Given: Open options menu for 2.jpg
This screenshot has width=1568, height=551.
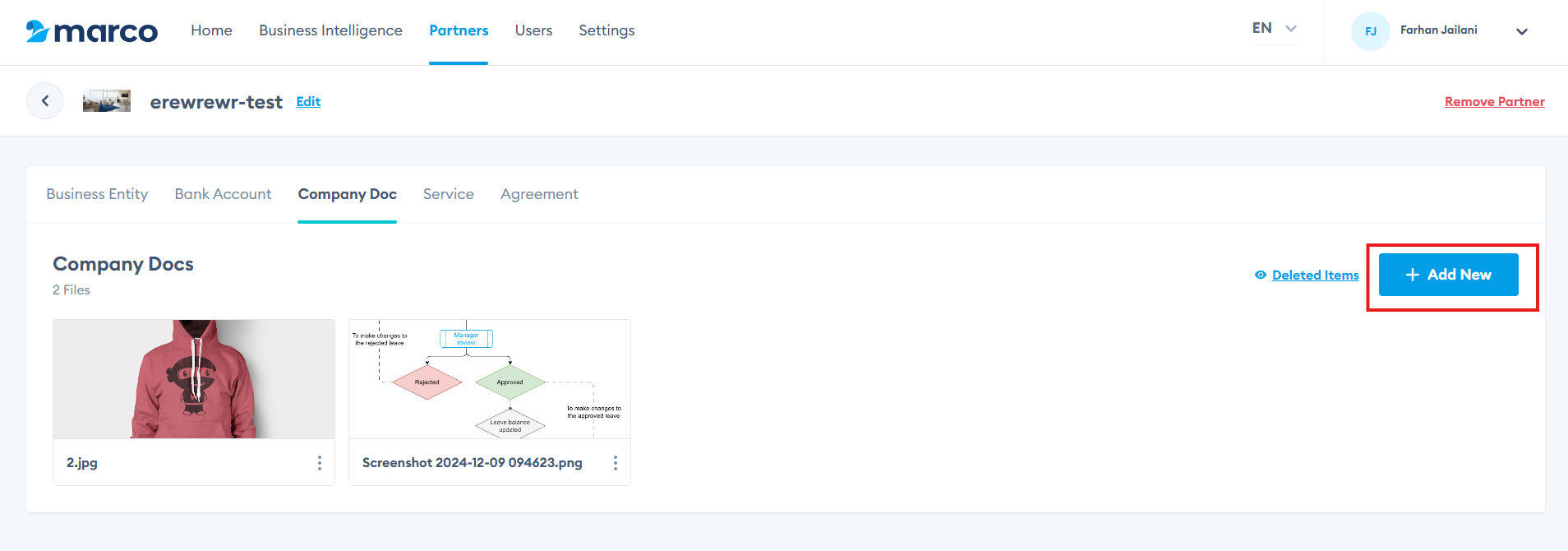Looking at the screenshot, I should click(320, 463).
